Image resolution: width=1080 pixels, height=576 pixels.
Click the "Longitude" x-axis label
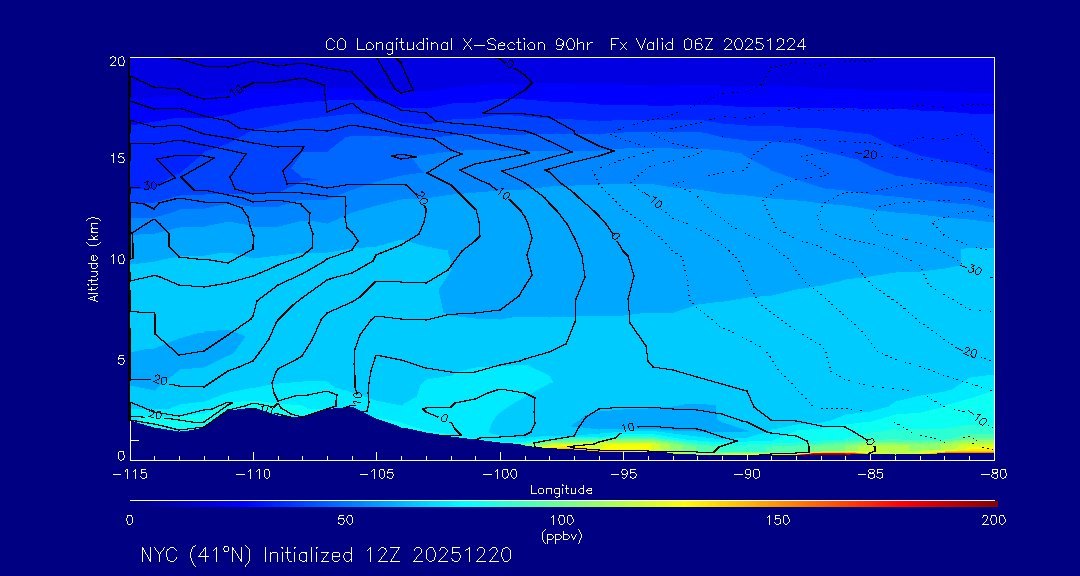click(x=561, y=490)
